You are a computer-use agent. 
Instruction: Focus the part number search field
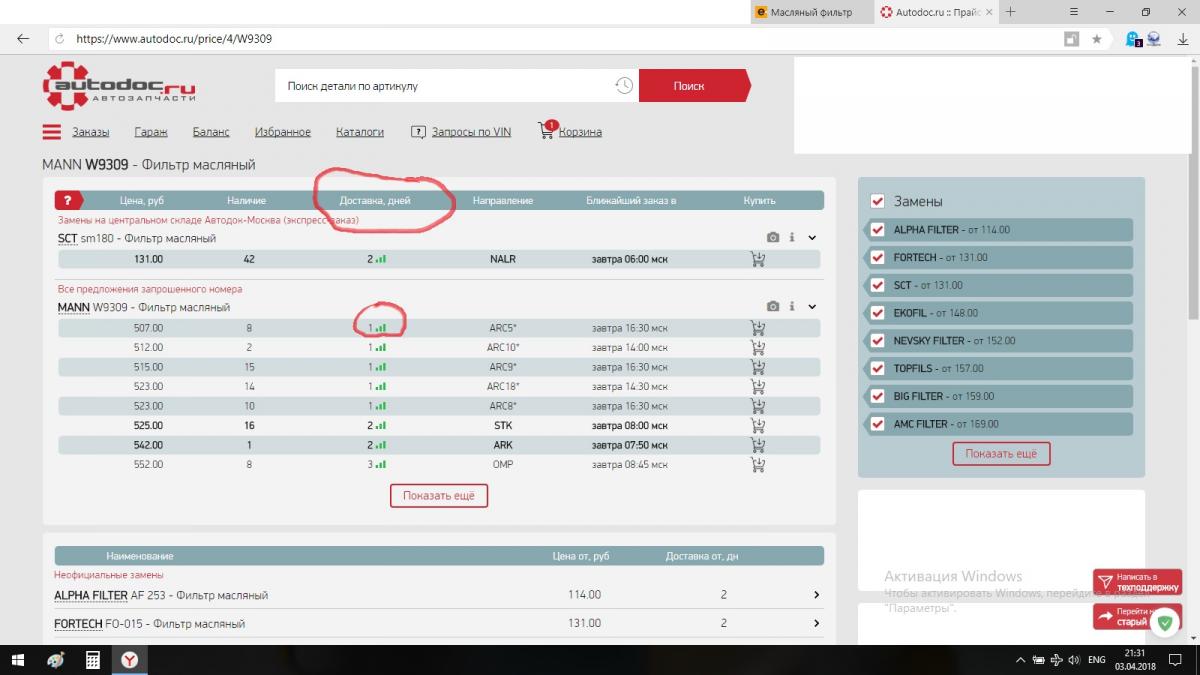pos(445,86)
